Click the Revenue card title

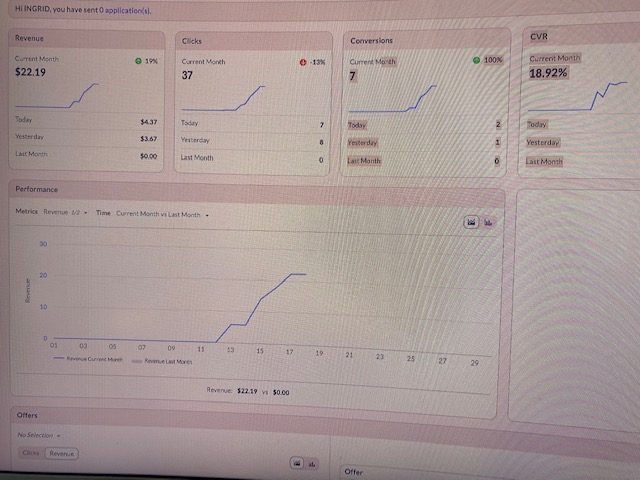click(x=29, y=38)
